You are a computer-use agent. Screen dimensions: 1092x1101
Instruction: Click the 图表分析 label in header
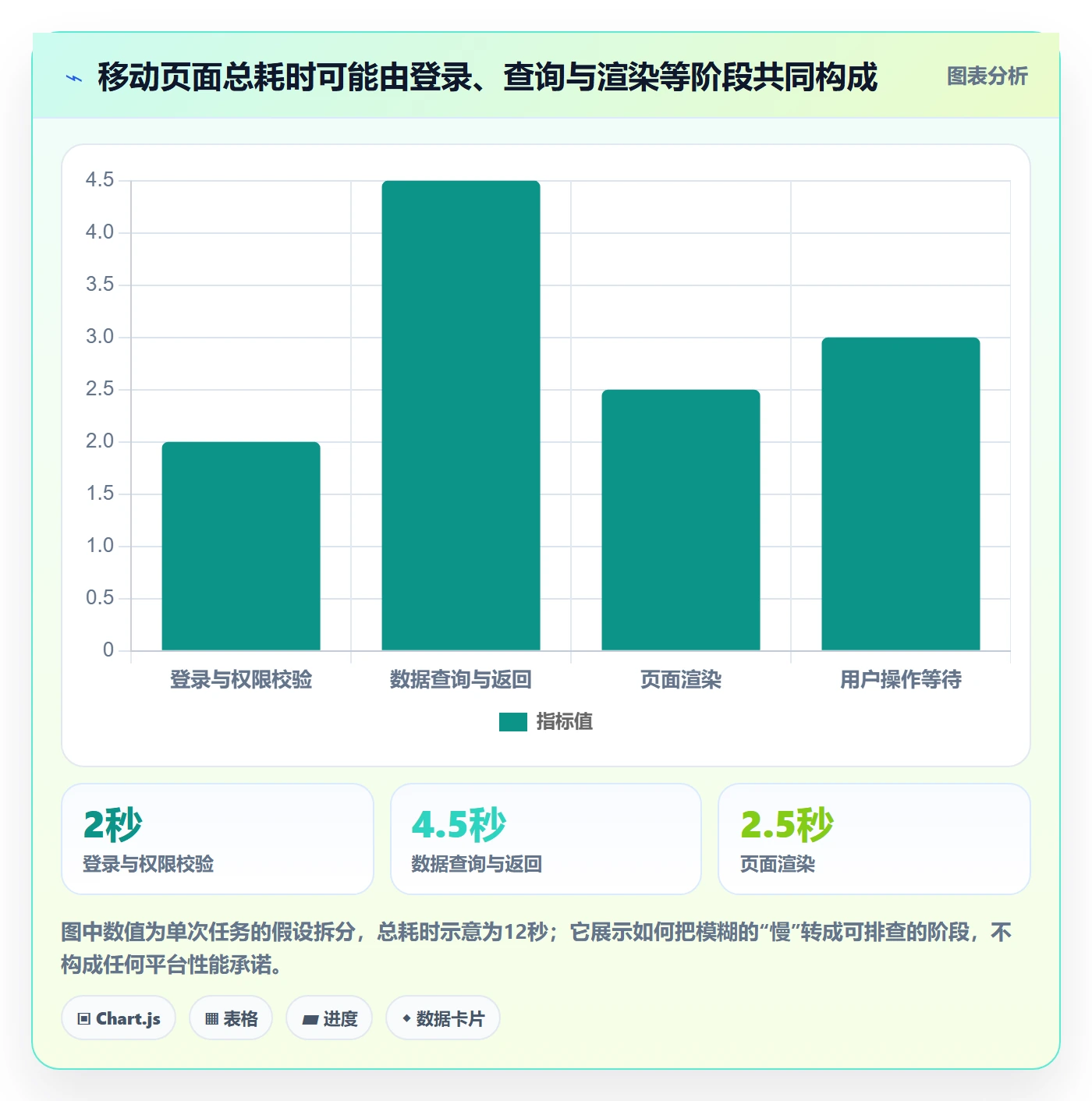(x=987, y=76)
